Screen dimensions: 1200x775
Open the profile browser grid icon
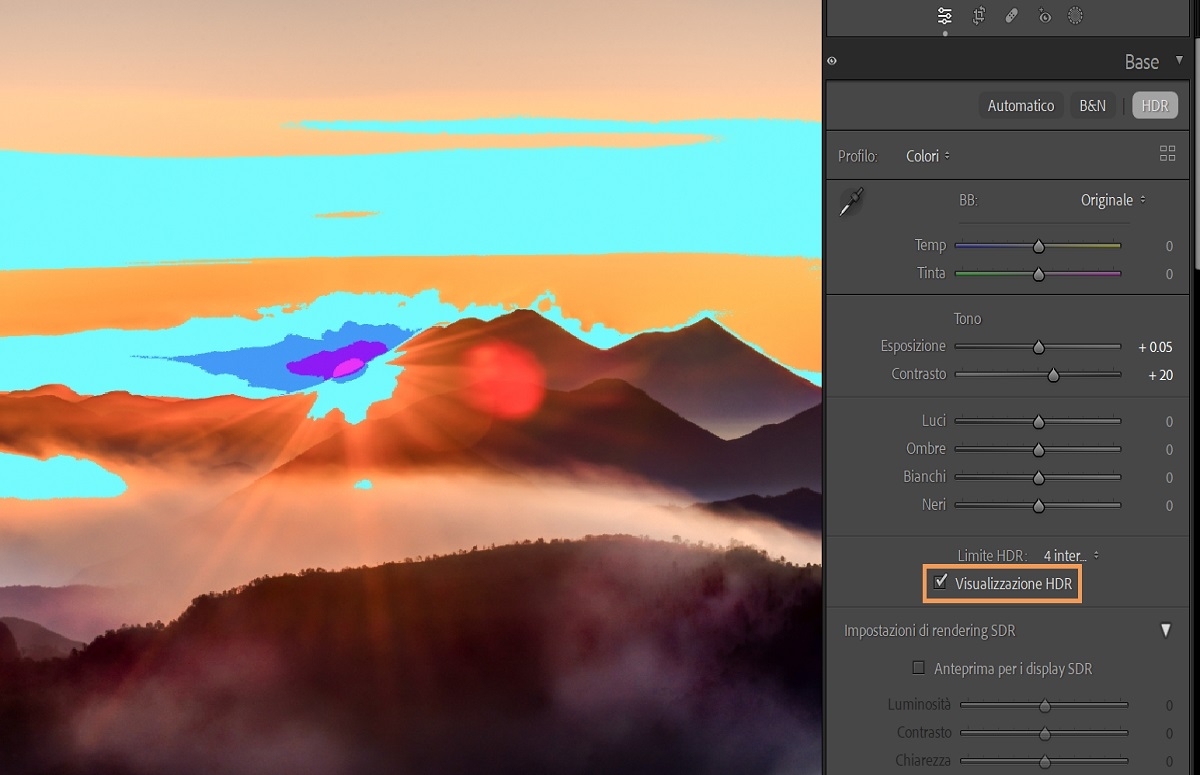pos(1167,153)
